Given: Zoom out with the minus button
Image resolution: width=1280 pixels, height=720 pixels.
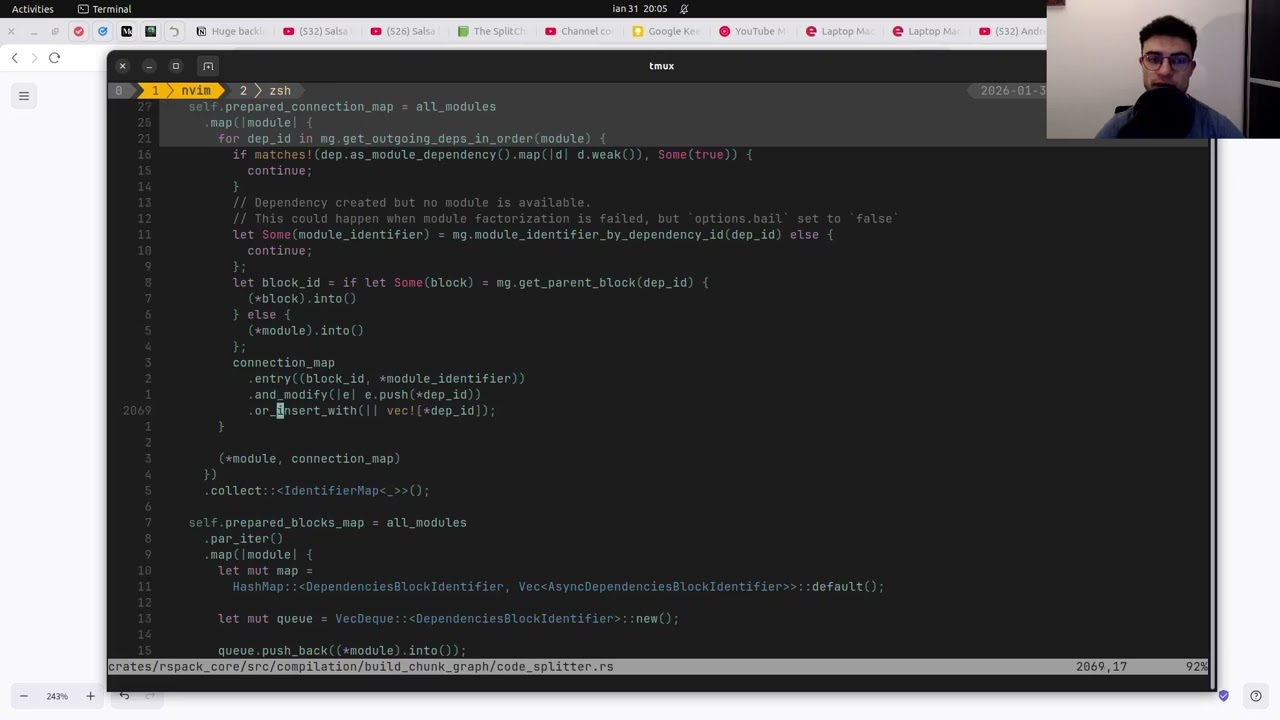Looking at the screenshot, I should point(24,696).
